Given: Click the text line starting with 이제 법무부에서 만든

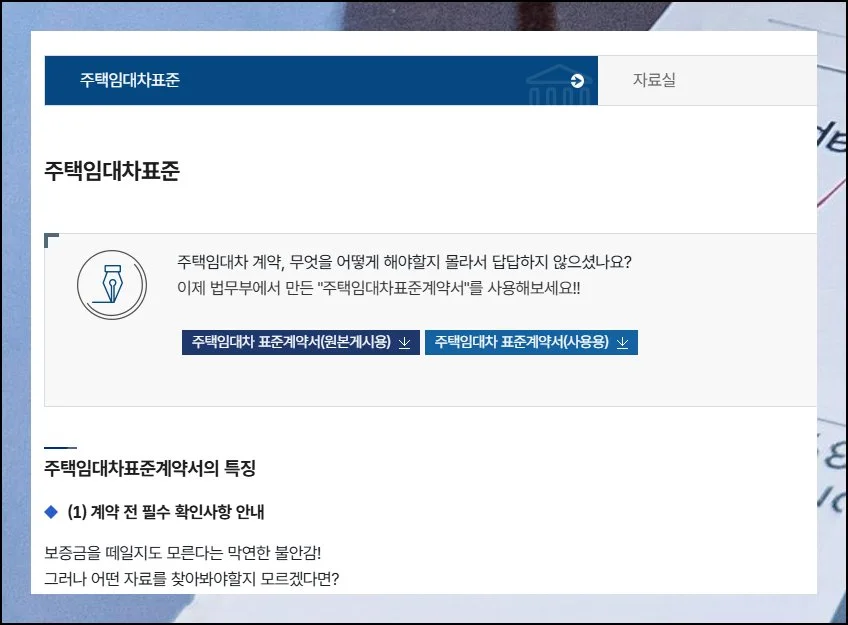Looking at the screenshot, I should [x=378, y=288].
